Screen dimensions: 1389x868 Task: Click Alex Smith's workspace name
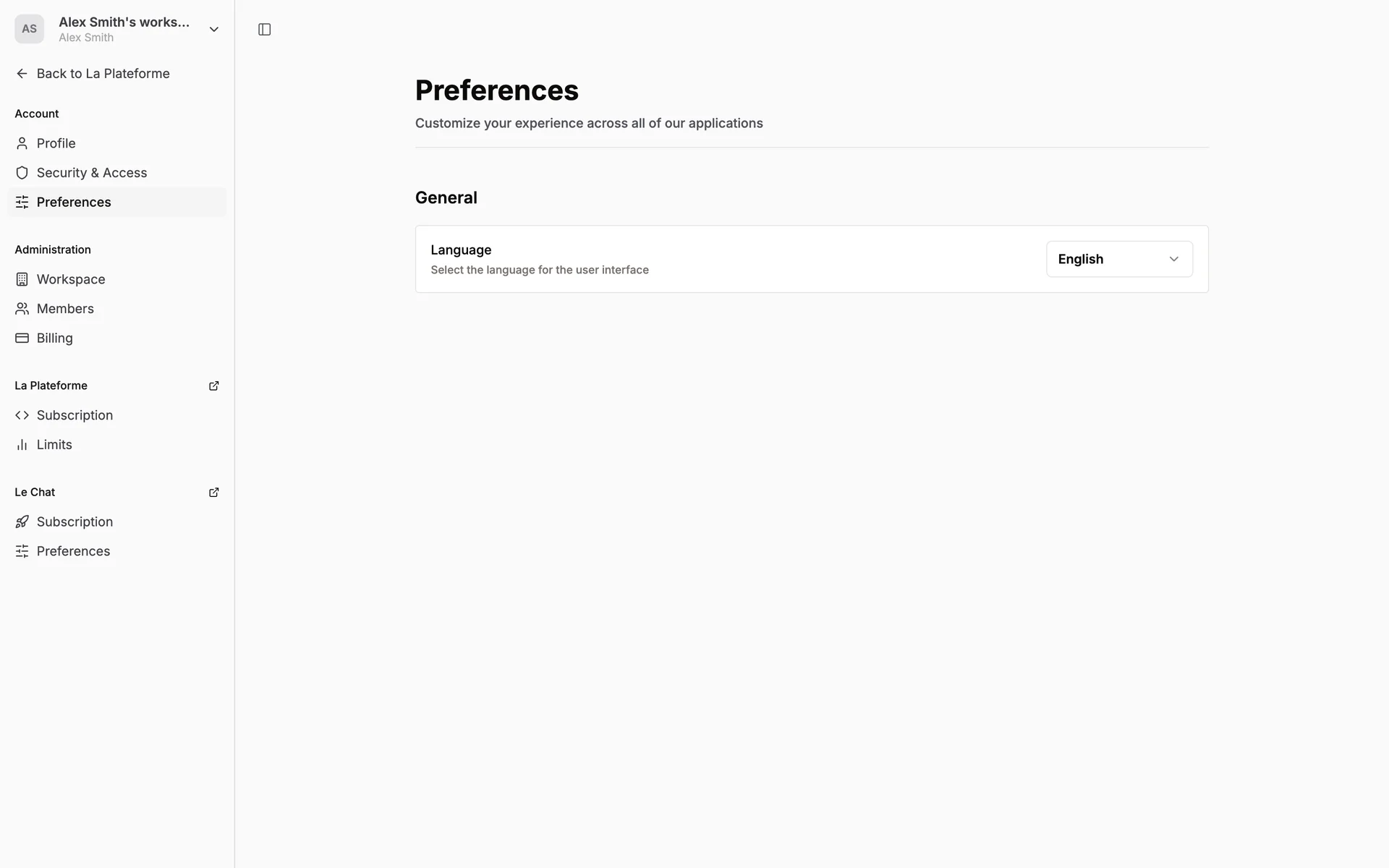click(124, 22)
